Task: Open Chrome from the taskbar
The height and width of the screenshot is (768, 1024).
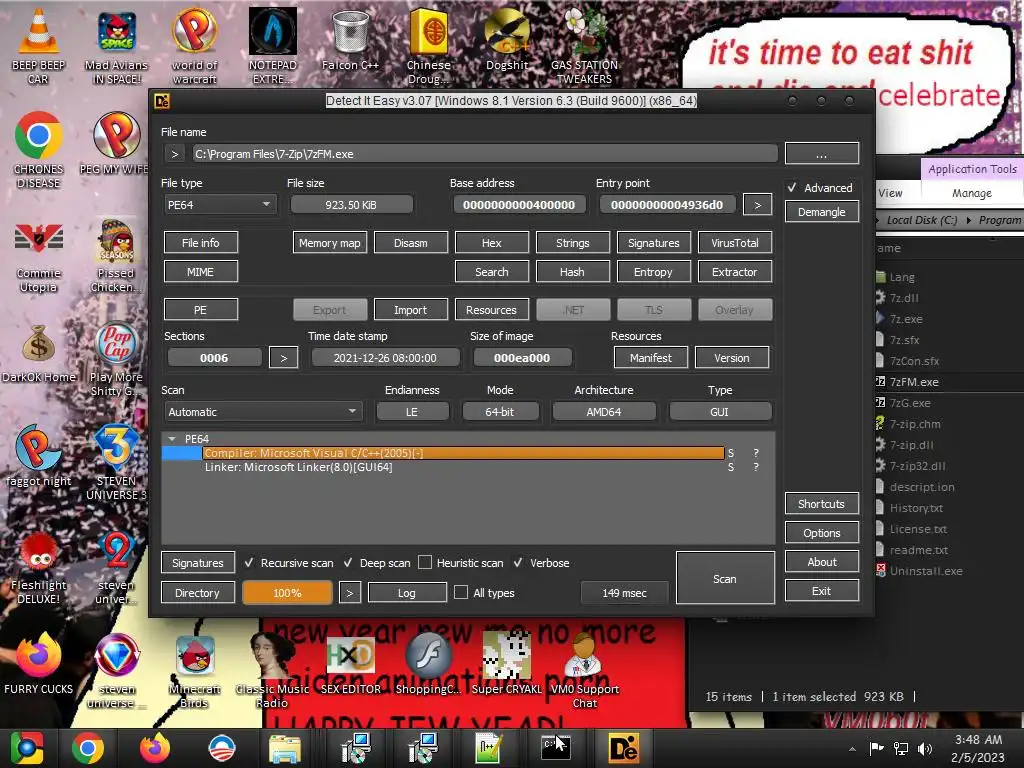Action: tap(88, 748)
